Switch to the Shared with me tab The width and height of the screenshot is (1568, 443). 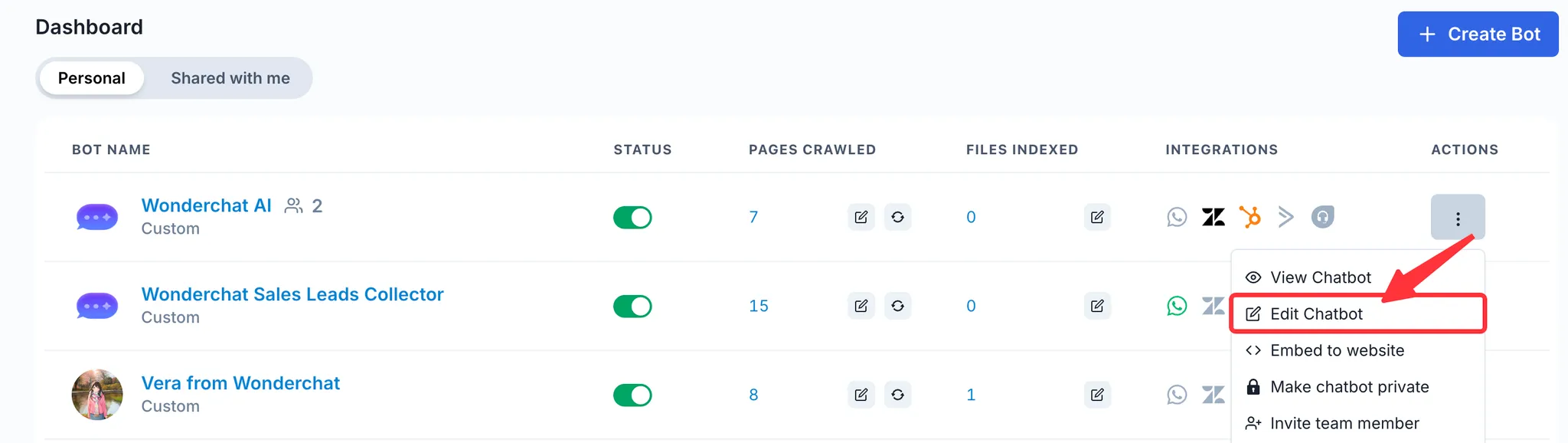coord(230,78)
